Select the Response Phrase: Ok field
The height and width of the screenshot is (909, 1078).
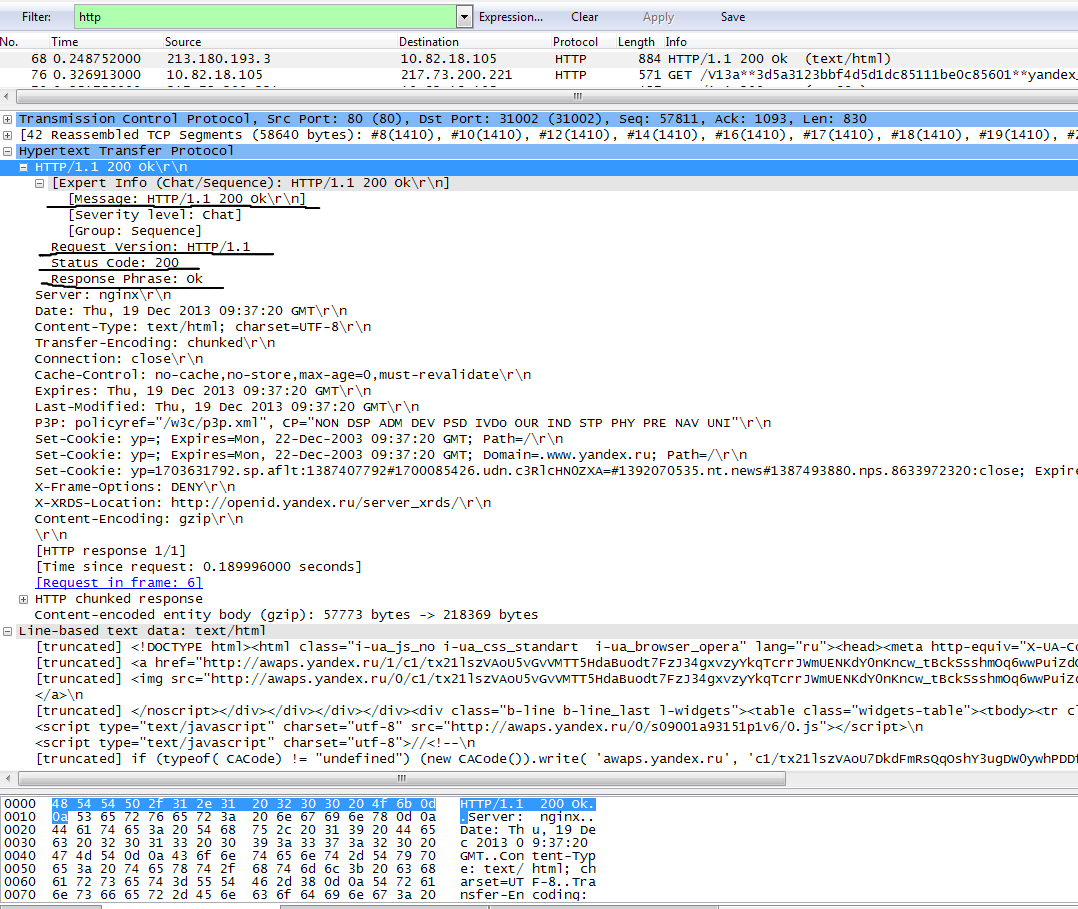tap(126, 278)
